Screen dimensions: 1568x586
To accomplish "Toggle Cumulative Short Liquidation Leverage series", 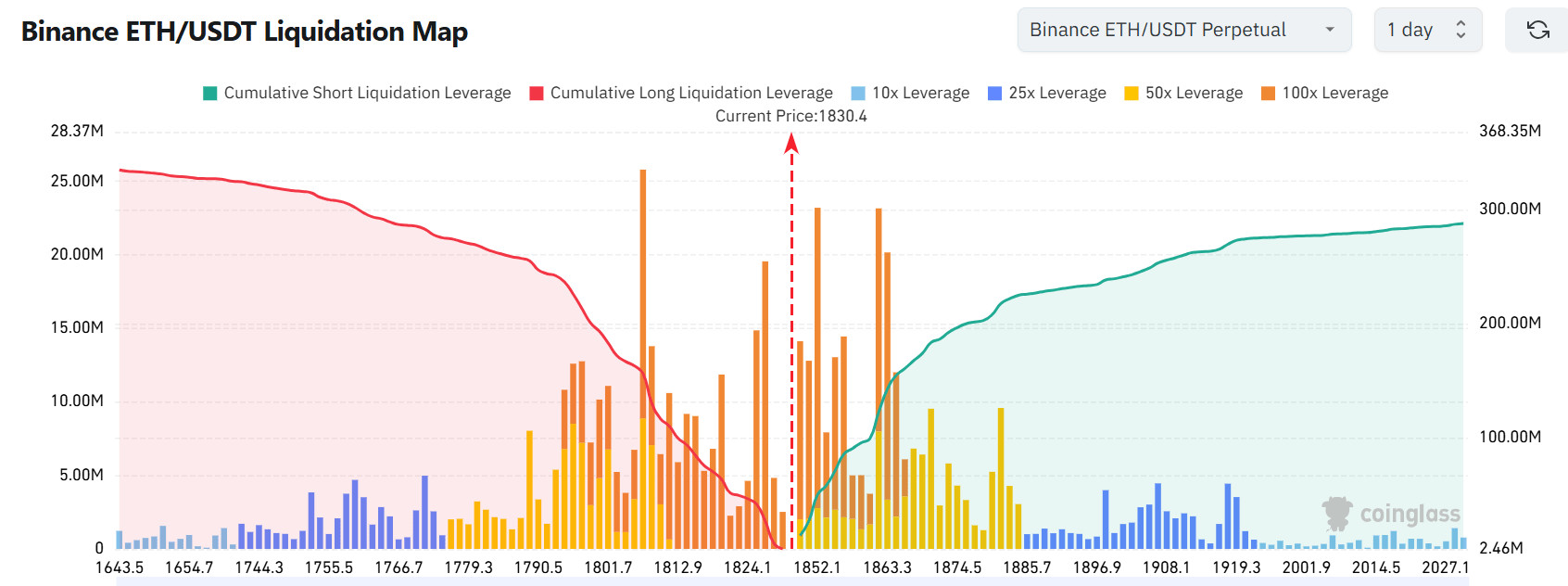I will click(367, 93).
